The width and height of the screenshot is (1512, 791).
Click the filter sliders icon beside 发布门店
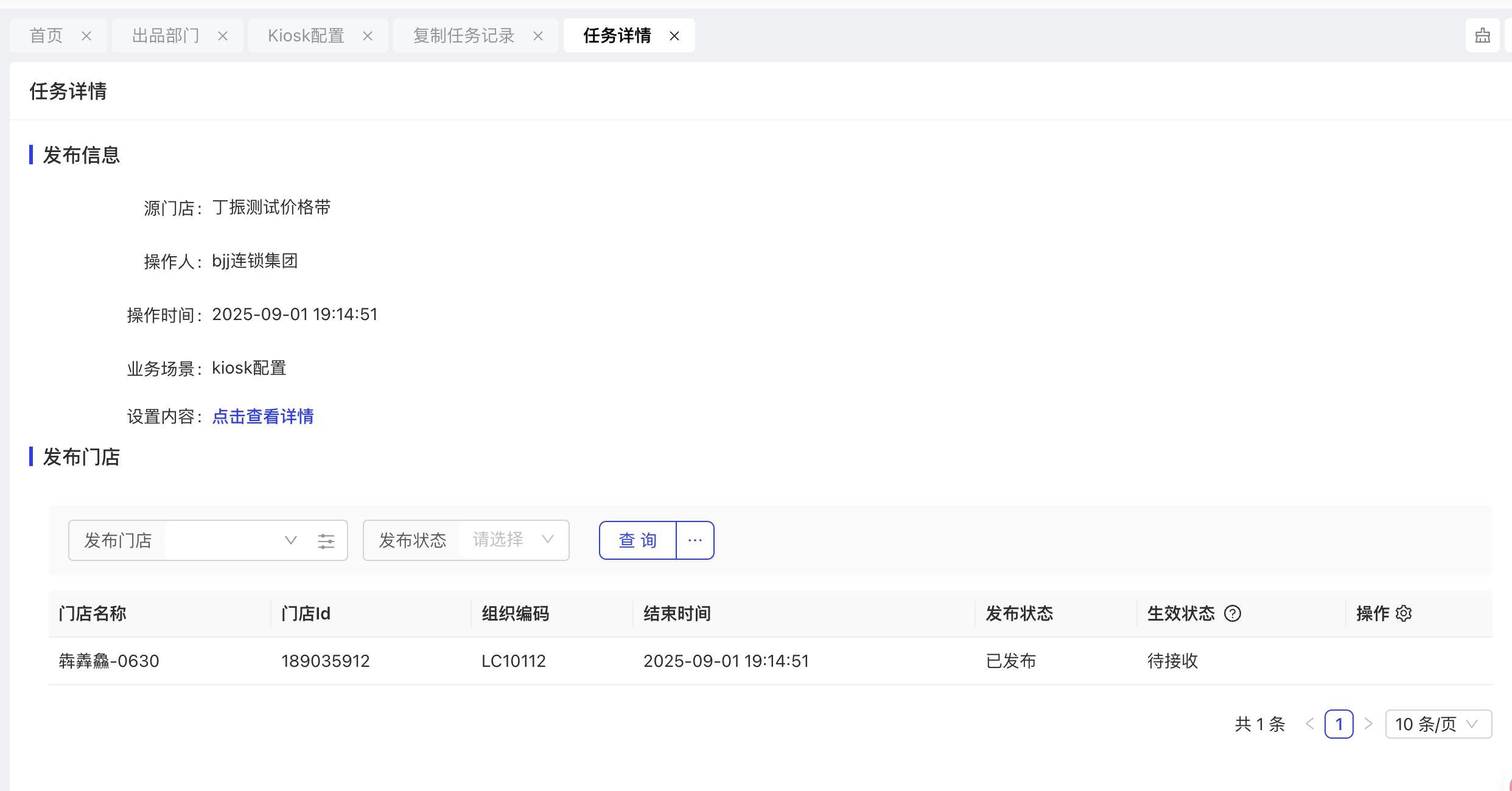tap(326, 541)
